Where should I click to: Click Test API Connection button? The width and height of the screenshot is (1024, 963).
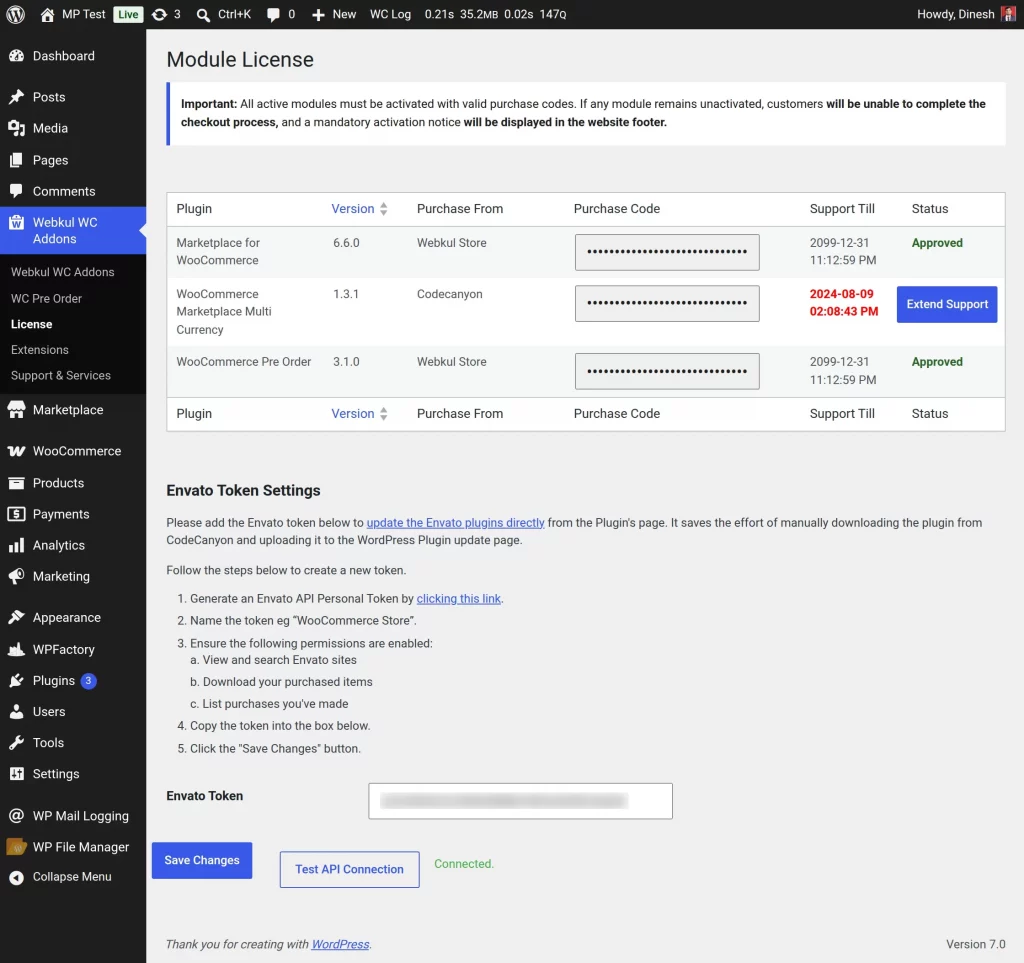coord(349,870)
